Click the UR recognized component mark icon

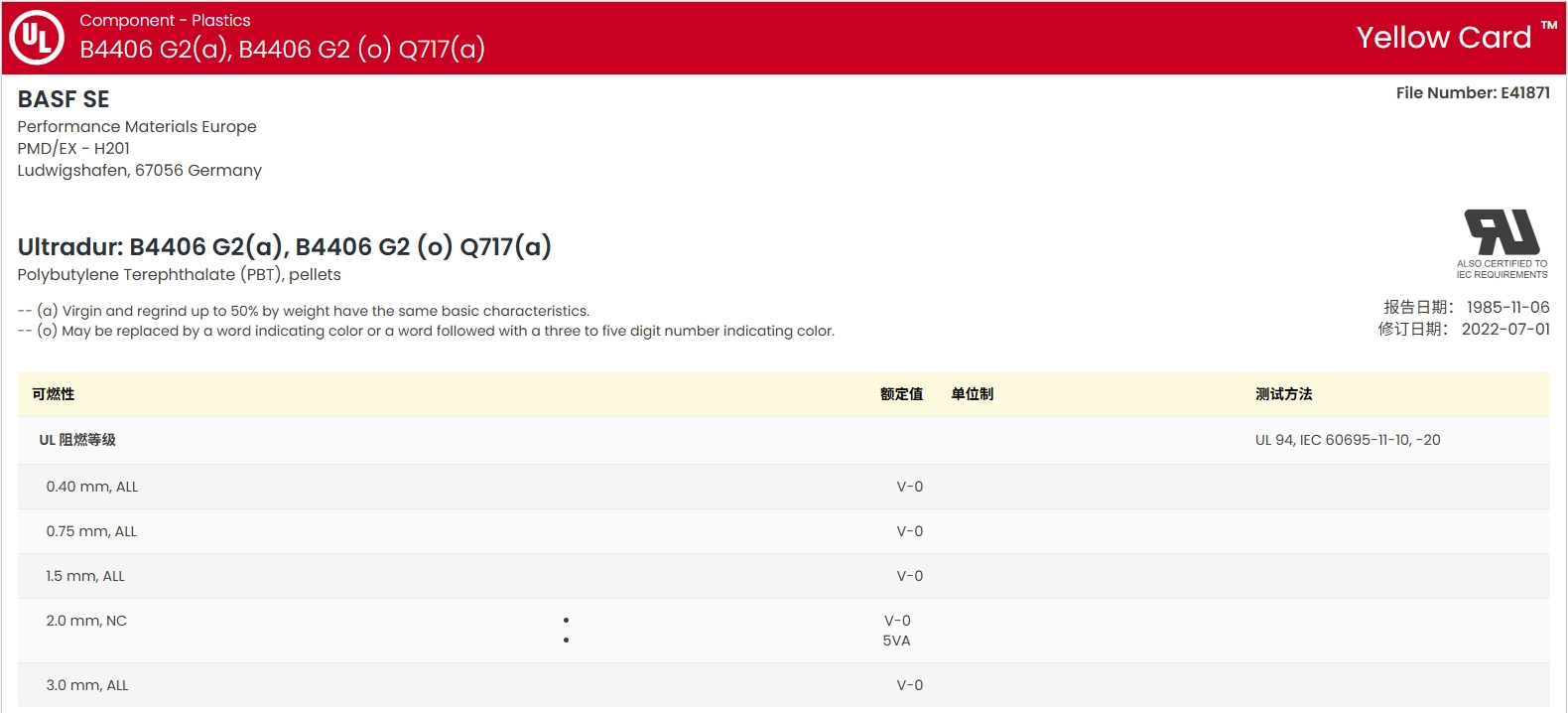point(1502,232)
